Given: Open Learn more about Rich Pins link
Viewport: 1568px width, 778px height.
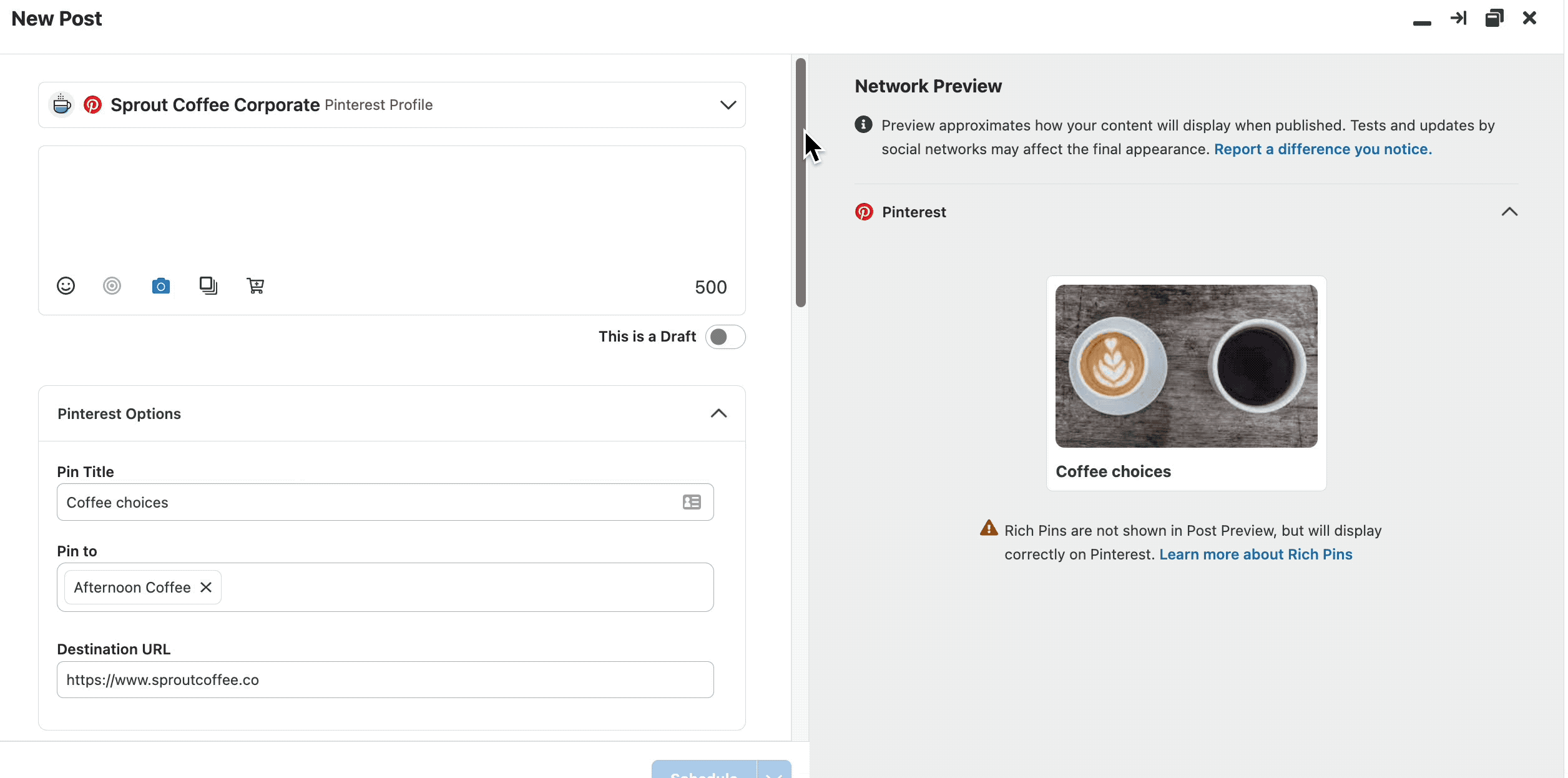Looking at the screenshot, I should tap(1256, 554).
